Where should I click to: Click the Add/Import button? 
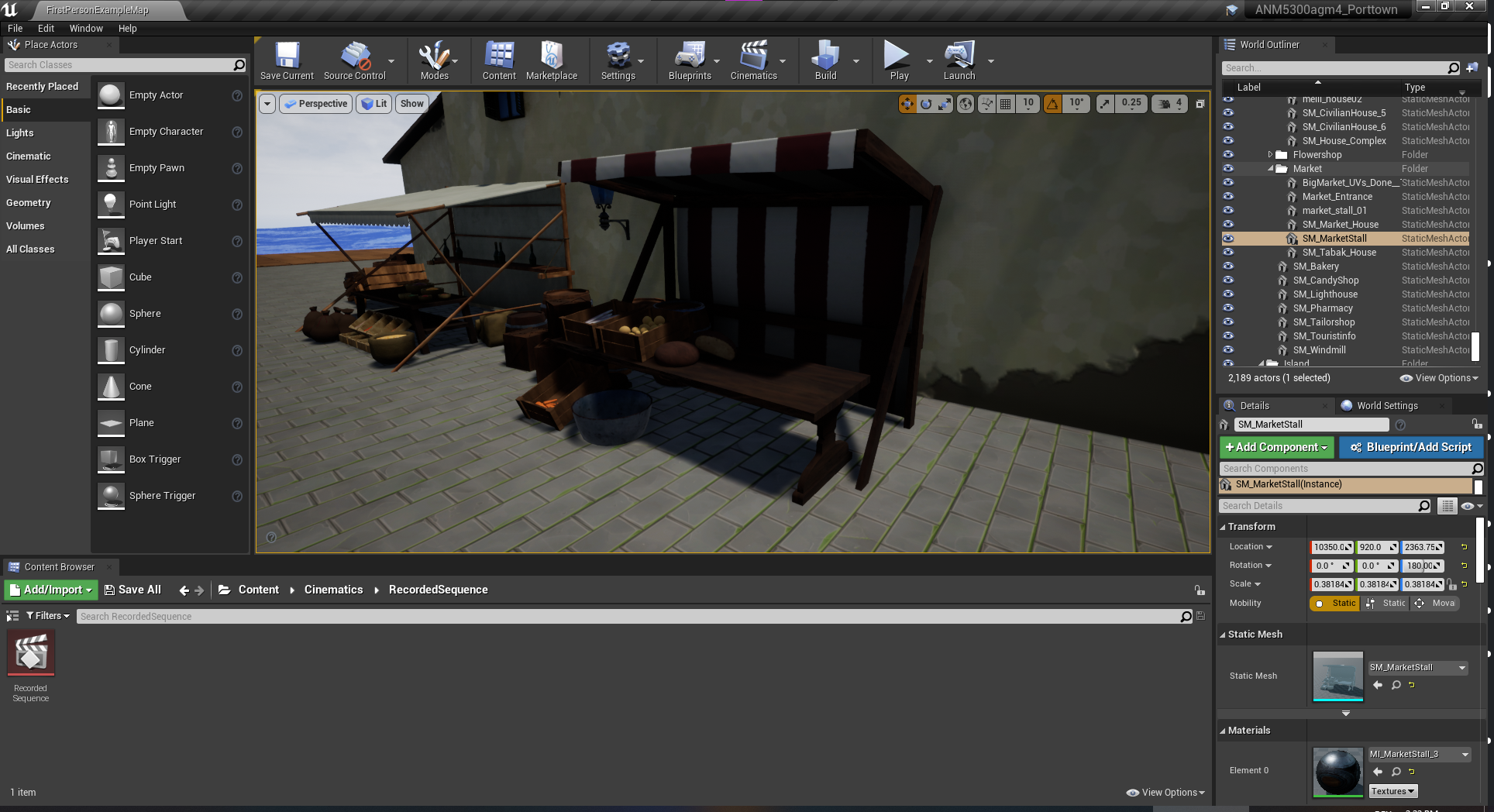[51, 590]
